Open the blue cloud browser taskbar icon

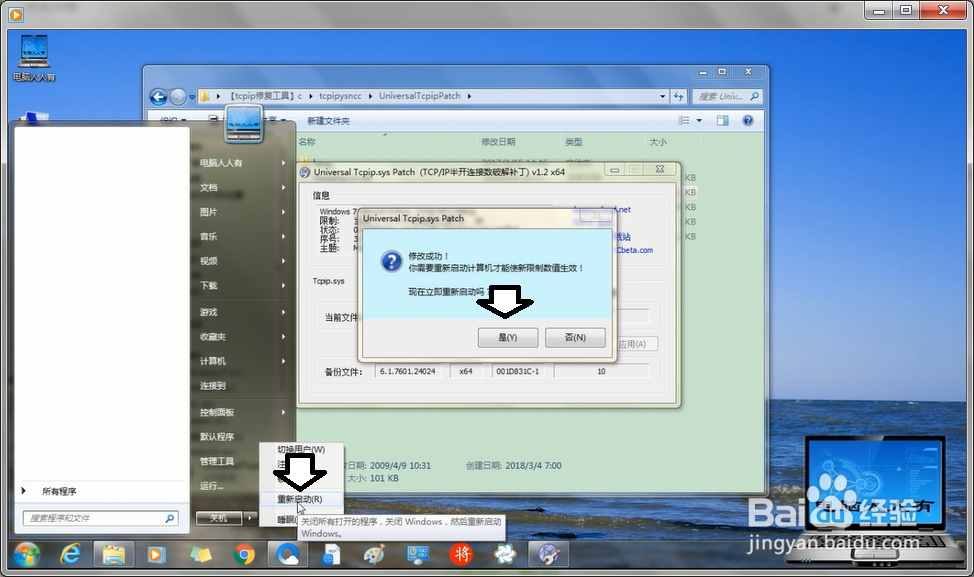click(288, 554)
